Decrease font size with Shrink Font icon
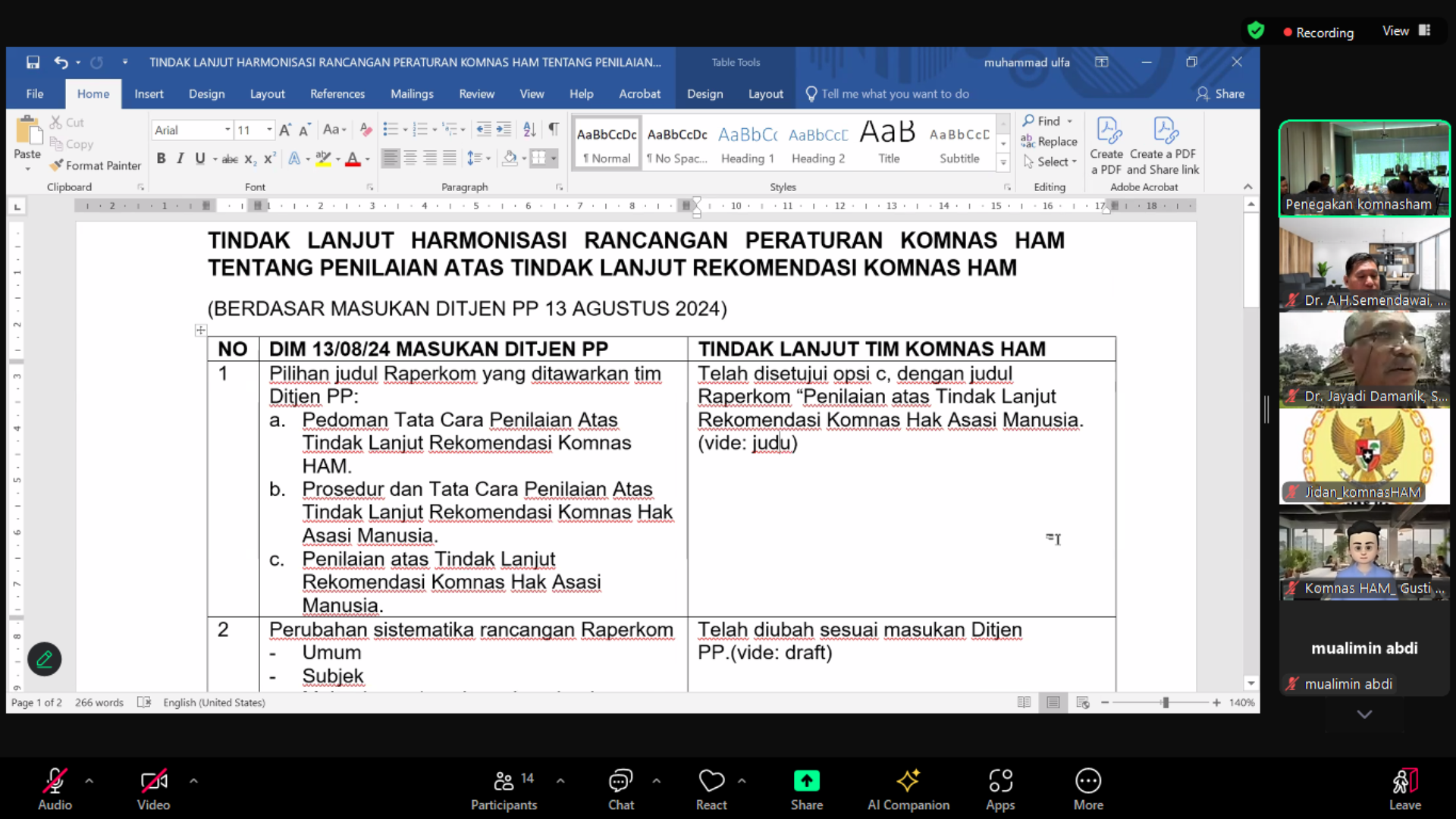1456x819 pixels. click(305, 130)
